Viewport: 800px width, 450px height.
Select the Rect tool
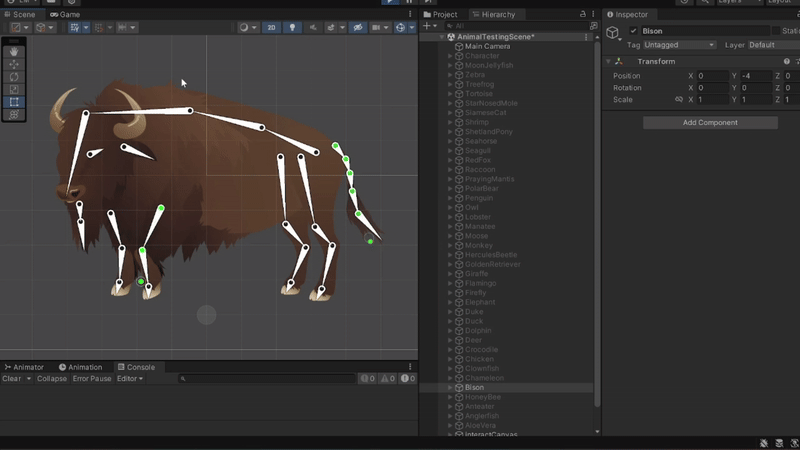(14, 102)
